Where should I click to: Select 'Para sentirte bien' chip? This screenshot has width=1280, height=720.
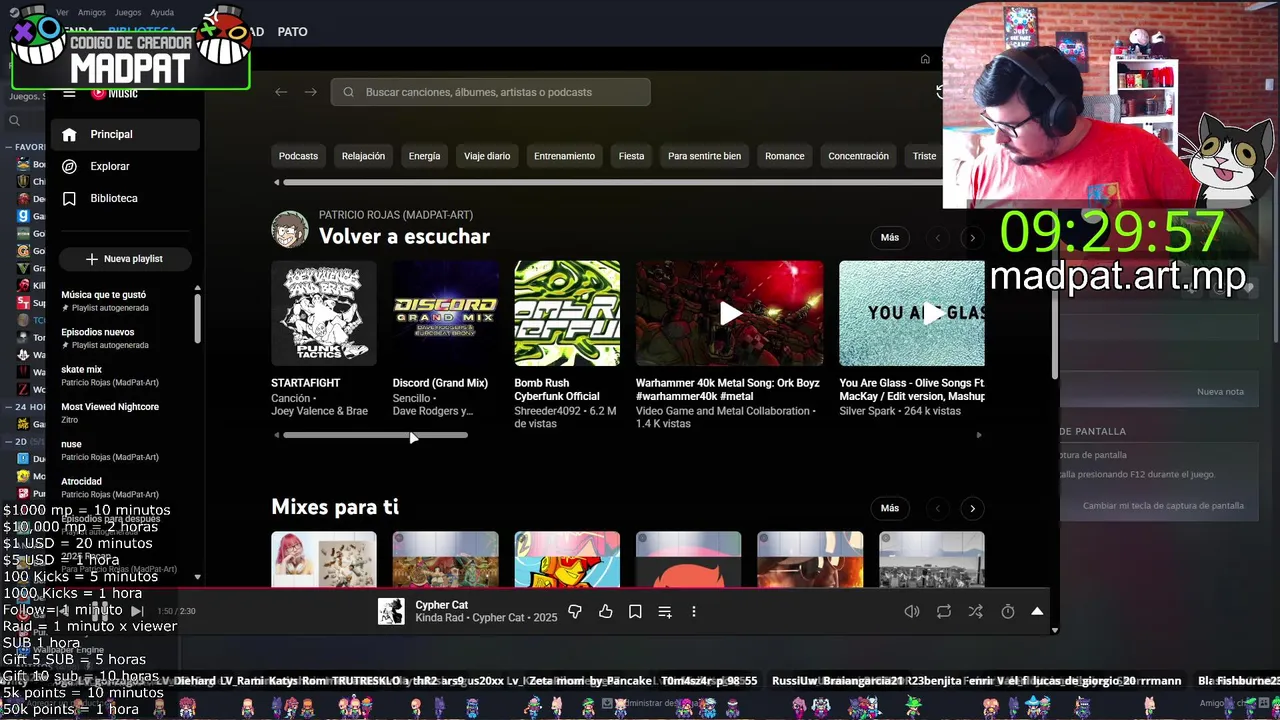tap(704, 156)
